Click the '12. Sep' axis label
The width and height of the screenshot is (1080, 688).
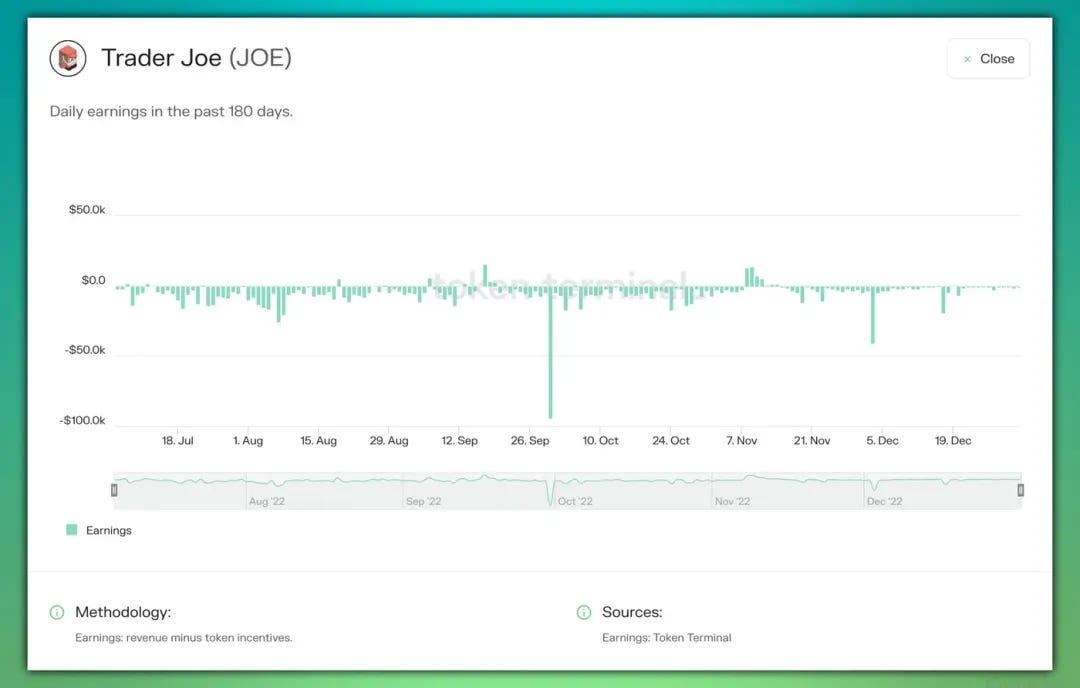pyautogui.click(x=459, y=440)
